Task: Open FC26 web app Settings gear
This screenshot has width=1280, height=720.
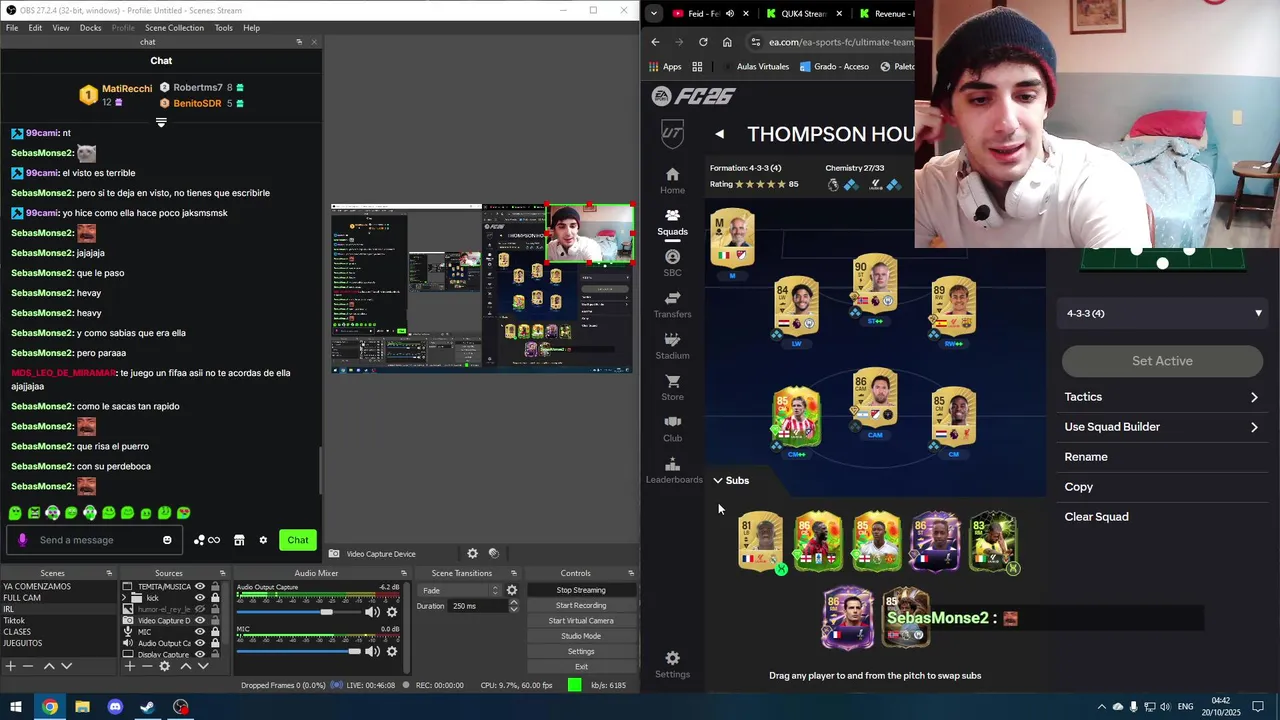Action: click(672, 664)
